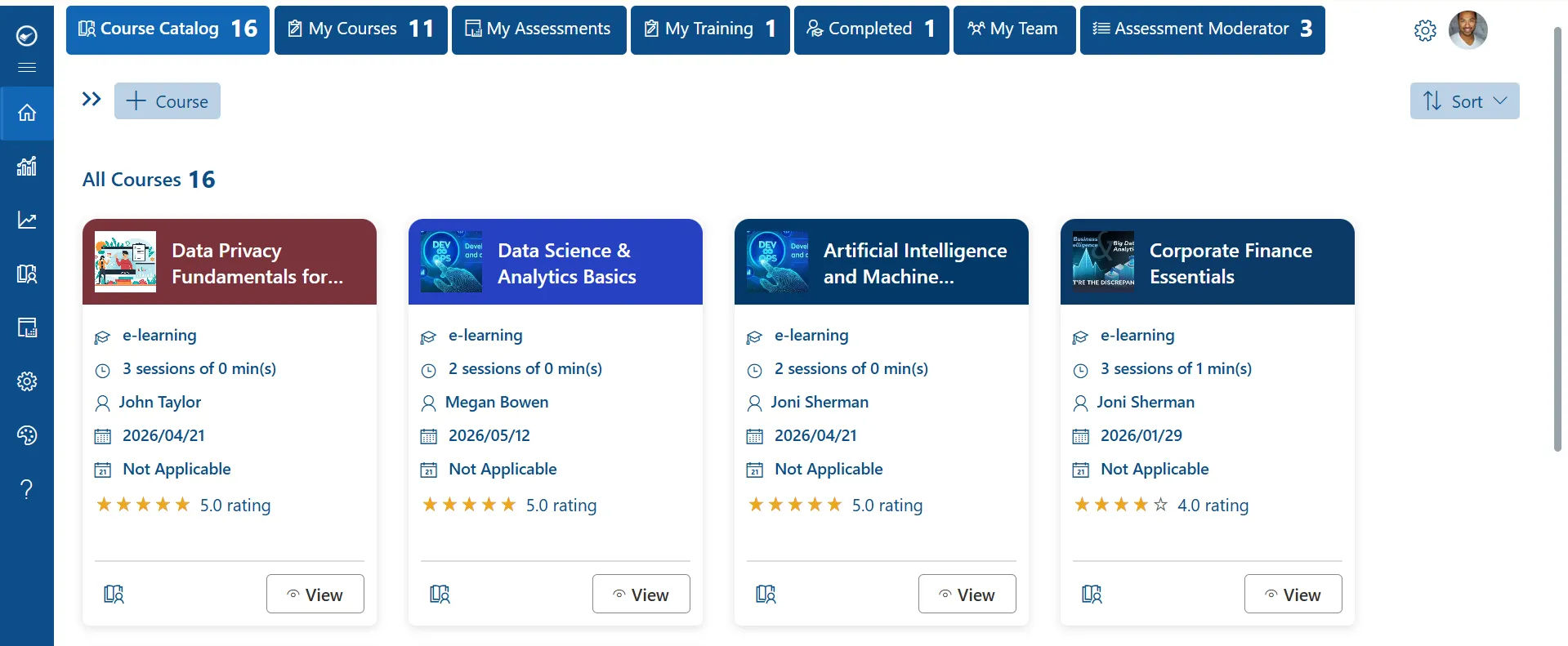Image resolution: width=1568 pixels, height=646 pixels.
Task: Open the theme palette sidebar icon
Action: [x=27, y=435]
